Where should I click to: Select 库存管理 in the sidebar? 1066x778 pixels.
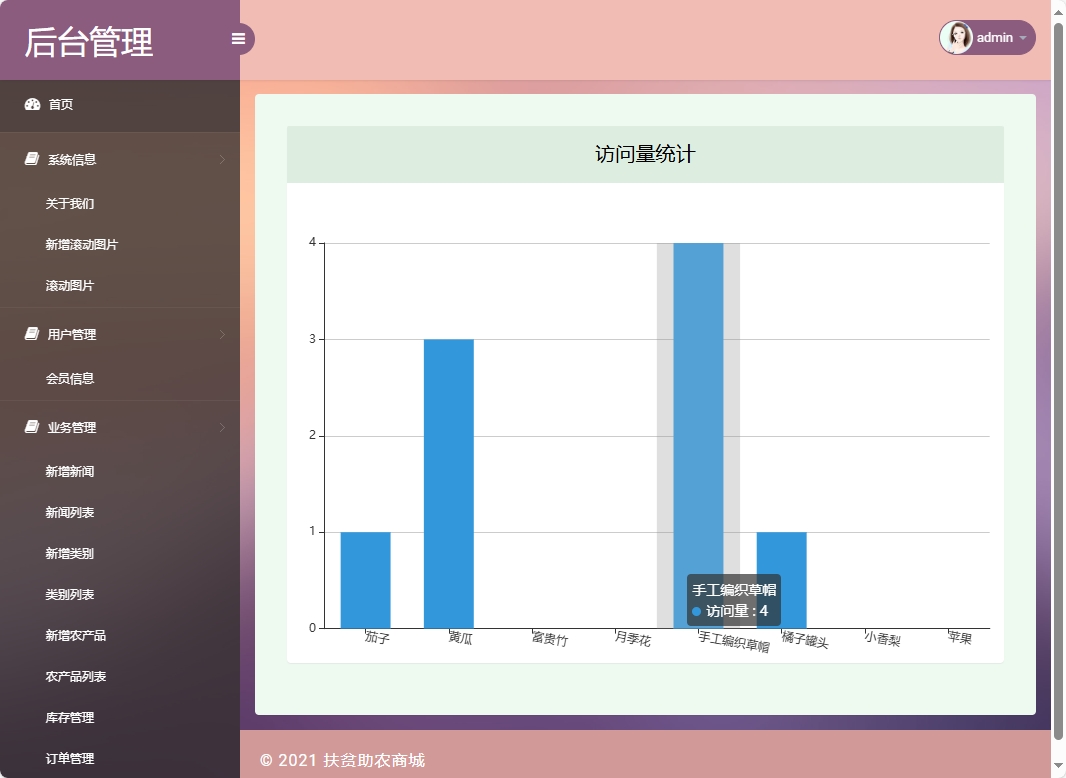pyautogui.click(x=70, y=717)
